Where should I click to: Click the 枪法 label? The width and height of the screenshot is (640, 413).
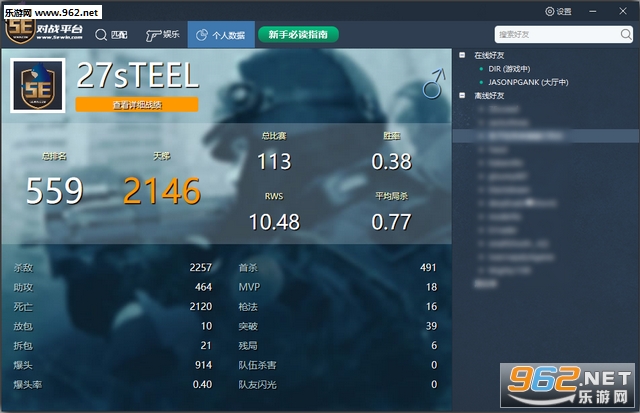248,307
